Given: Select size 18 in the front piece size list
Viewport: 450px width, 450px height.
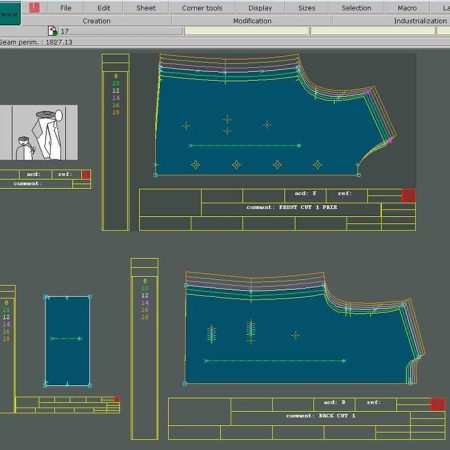Looking at the screenshot, I should [x=116, y=112].
